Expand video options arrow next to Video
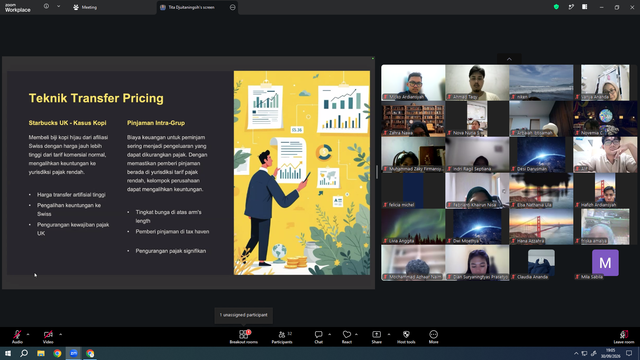Image resolution: width=640 pixels, height=360 pixels. coord(60,334)
